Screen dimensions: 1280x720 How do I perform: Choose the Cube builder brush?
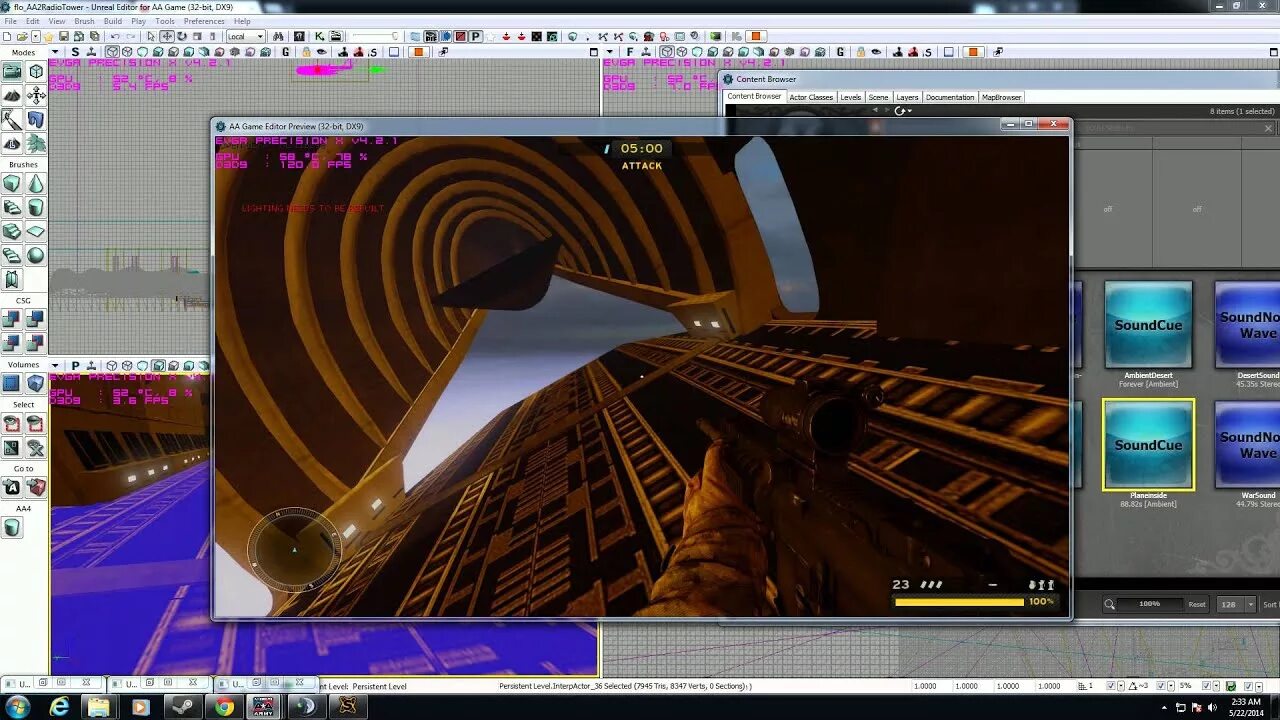click(12, 184)
